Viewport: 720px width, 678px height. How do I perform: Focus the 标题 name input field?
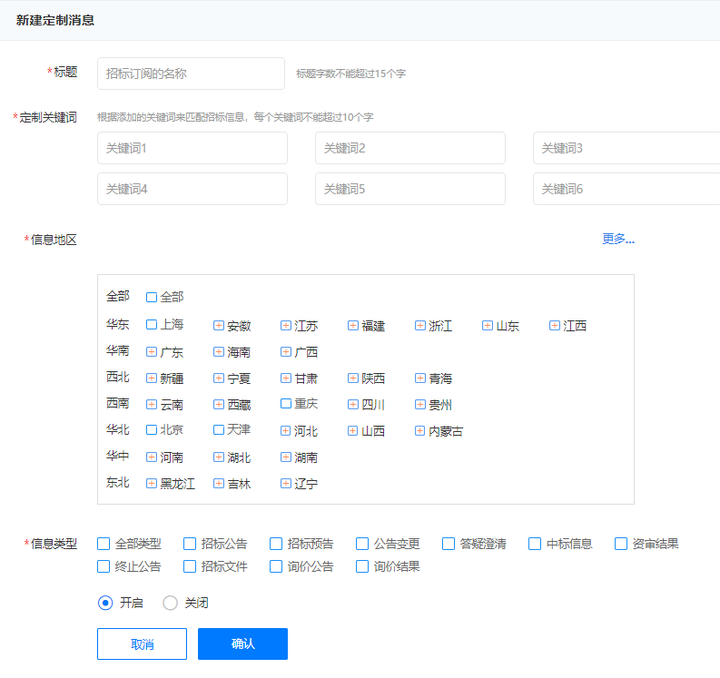click(191, 73)
